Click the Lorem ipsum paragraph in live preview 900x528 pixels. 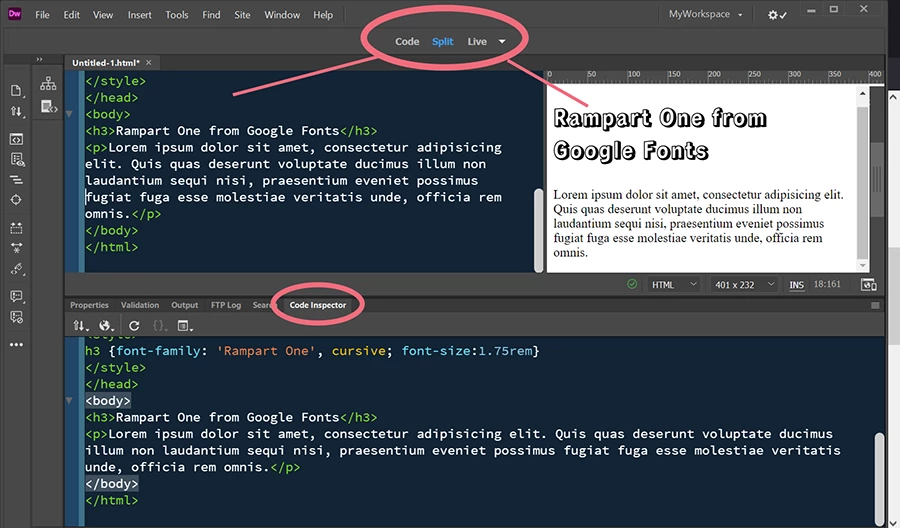pyautogui.click(x=698, y=223)
